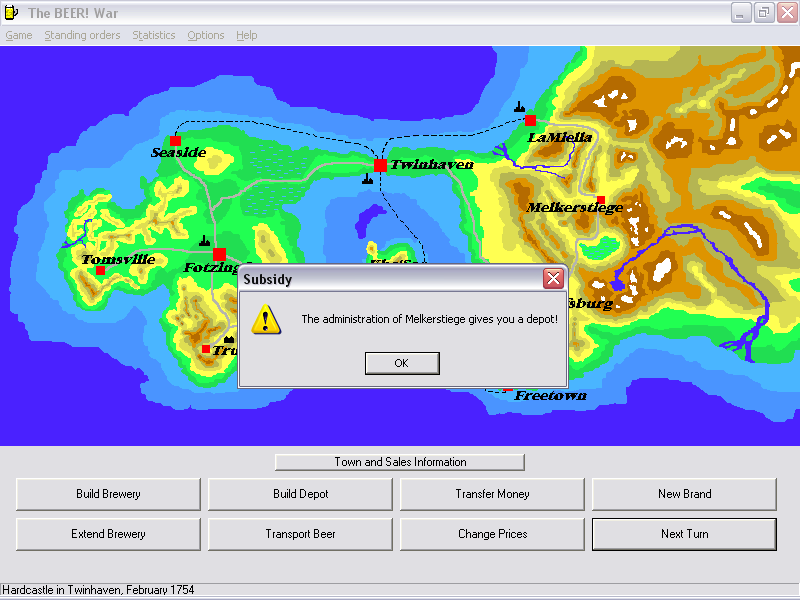800x600 pixels.
Task: Open the Standing orders menu
Action: pos(82,35)
